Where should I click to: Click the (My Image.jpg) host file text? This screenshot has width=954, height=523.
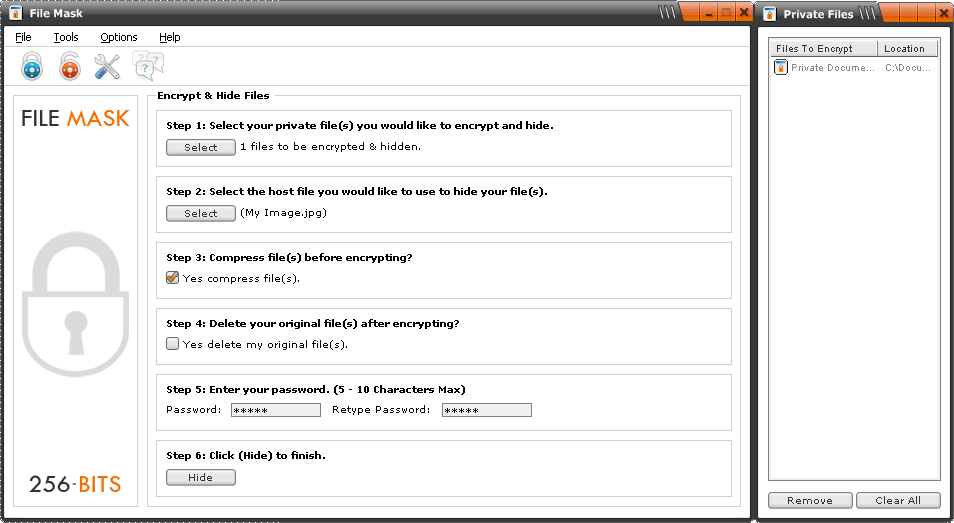click(x=284, y=212)
